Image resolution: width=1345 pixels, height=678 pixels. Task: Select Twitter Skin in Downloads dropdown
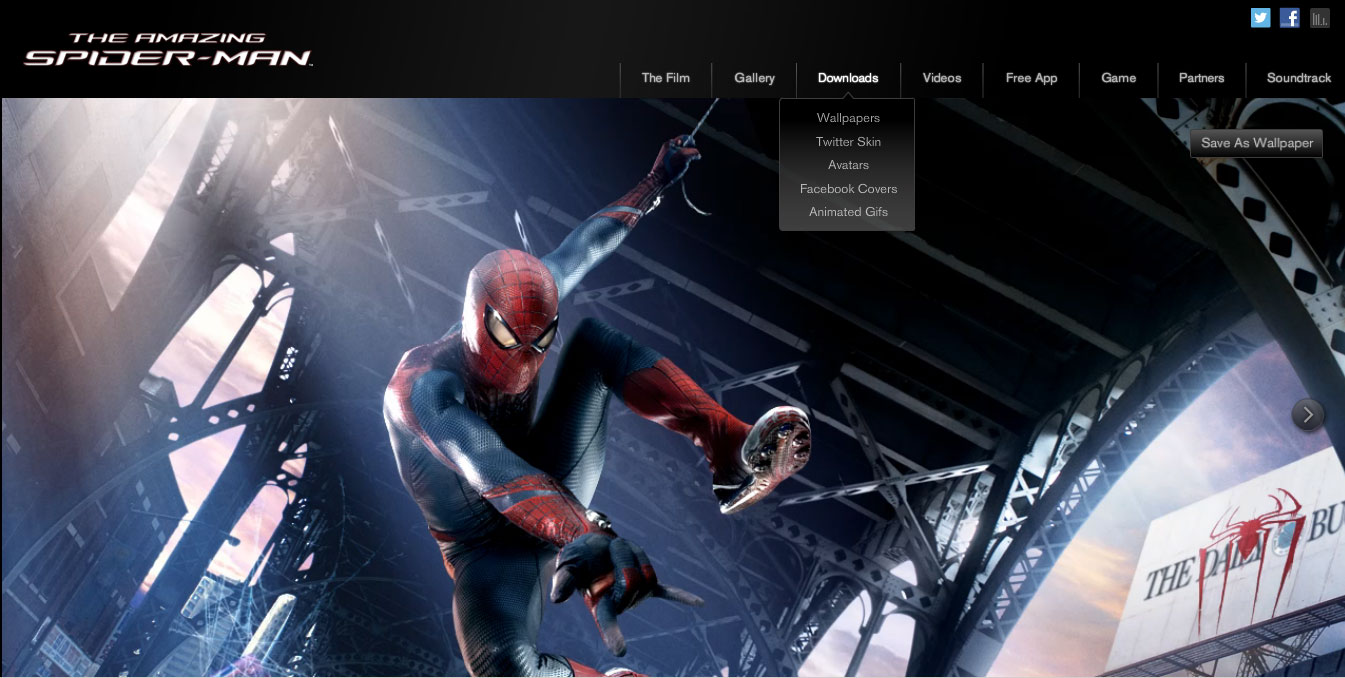coord(848,142)
